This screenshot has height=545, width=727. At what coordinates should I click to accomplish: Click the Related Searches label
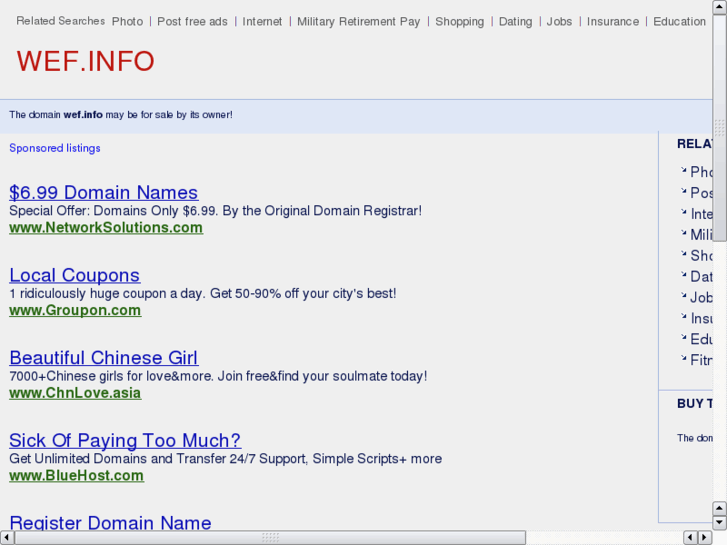pyautogui.click(x=61, y=21)
